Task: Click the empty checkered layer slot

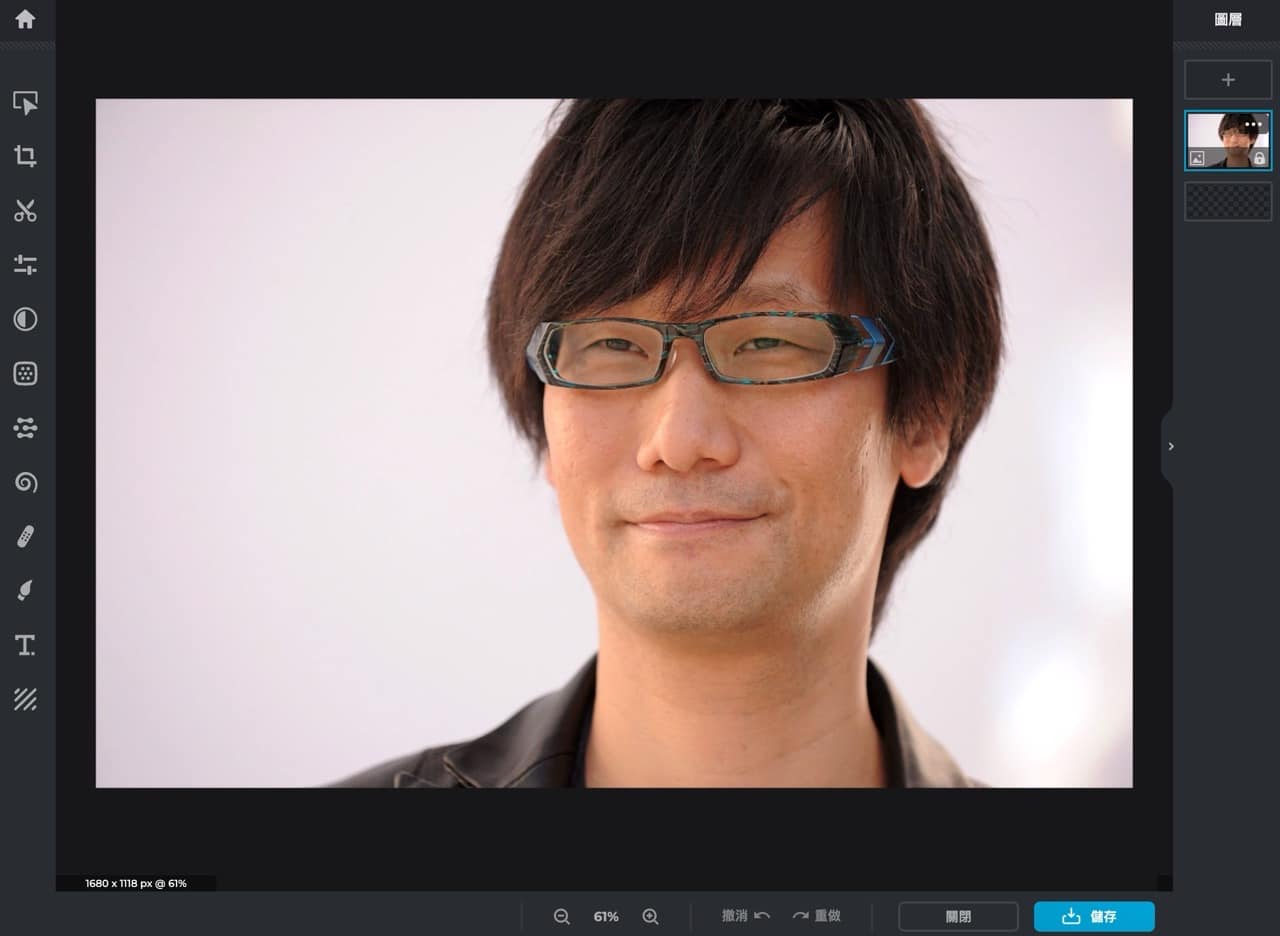Action: coord(1228,201)
